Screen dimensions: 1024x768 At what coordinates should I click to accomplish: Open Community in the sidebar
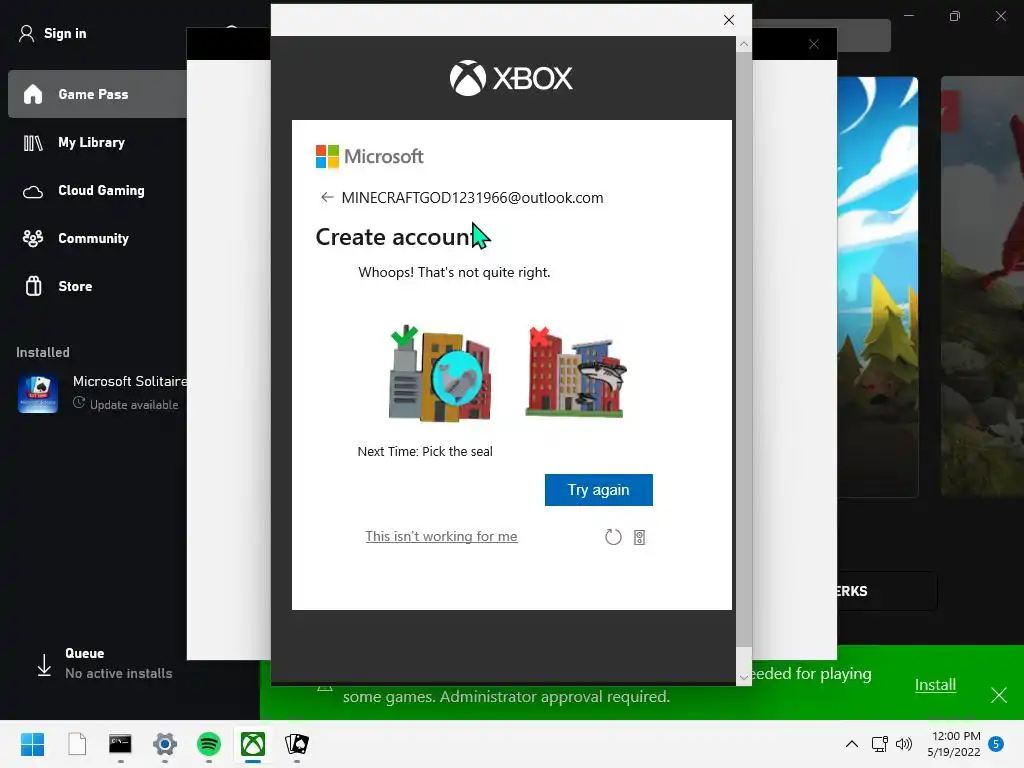[x=98, y=238]
